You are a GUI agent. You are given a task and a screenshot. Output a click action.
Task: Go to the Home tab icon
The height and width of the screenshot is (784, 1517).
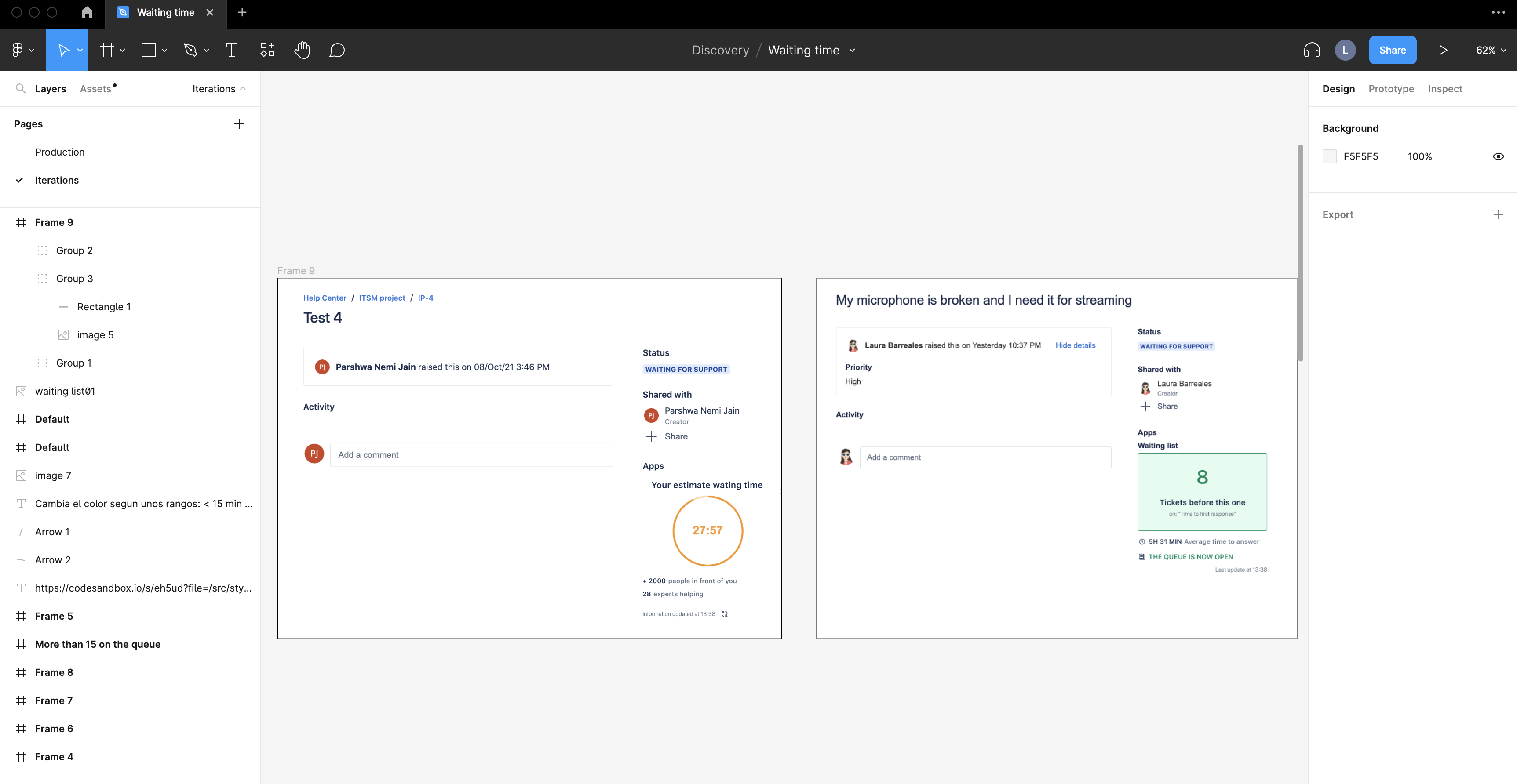tap(87, 12)
